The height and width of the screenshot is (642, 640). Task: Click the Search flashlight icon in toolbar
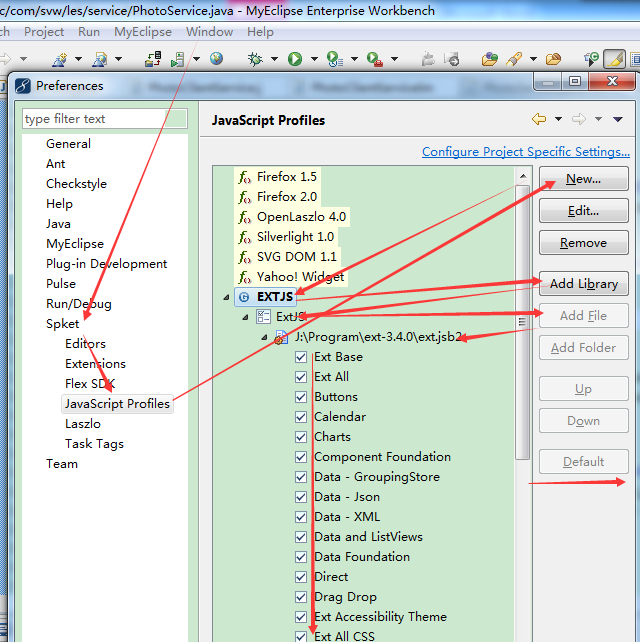[x=514, y=59]
